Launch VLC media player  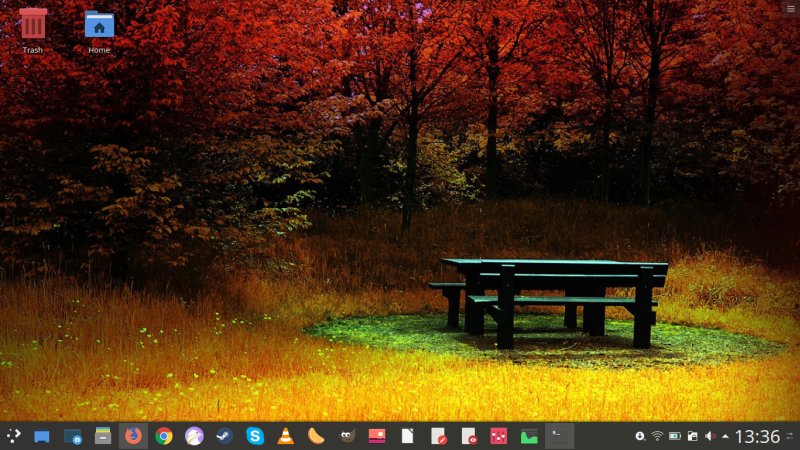(x=285, y=436)
